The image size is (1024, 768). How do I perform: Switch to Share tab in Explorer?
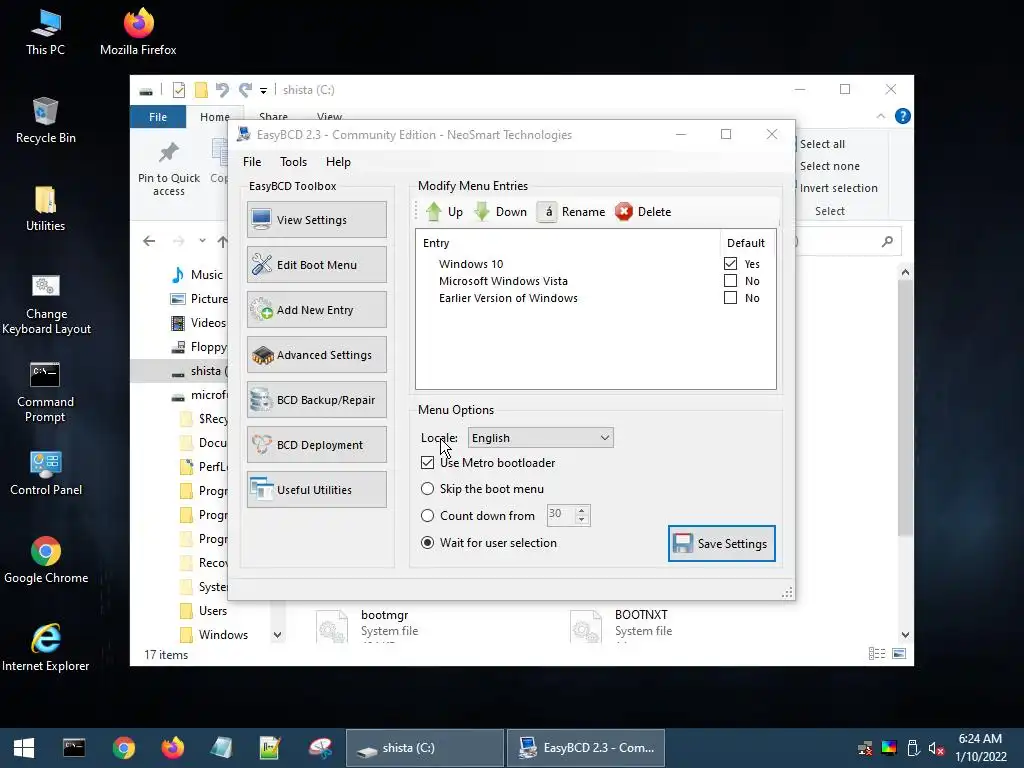pos(273,116)
